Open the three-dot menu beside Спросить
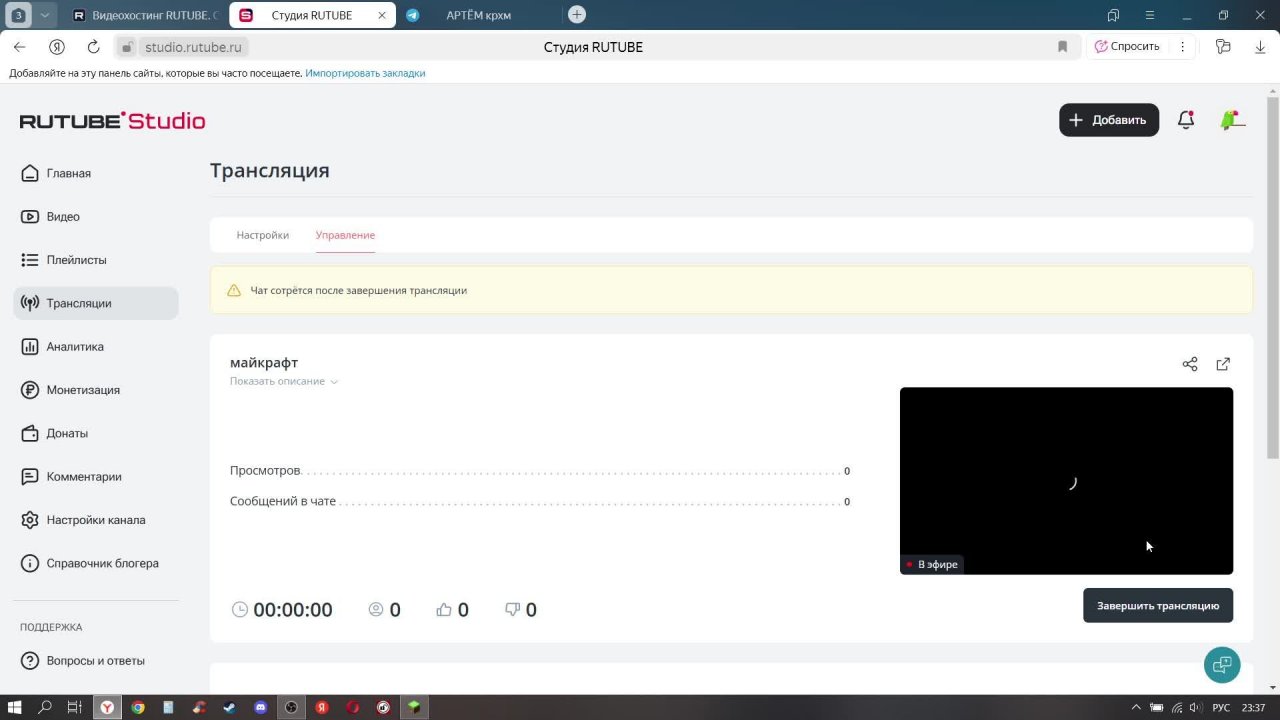 click(1182, 47)
